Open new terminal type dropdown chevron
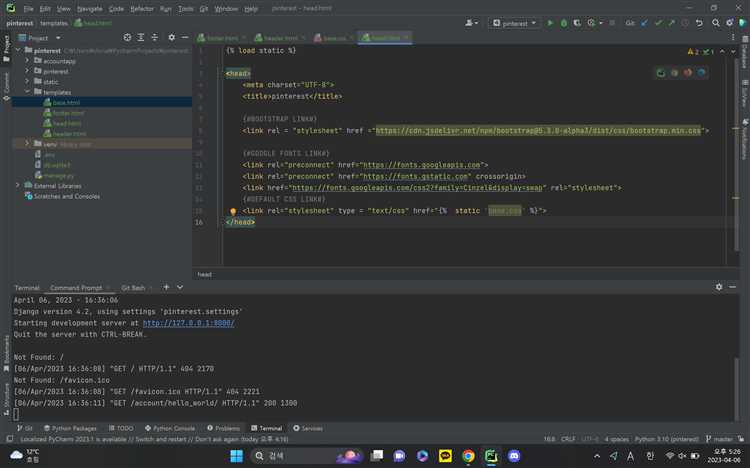Viewport: 750px width, 468px height. (180, 287)
